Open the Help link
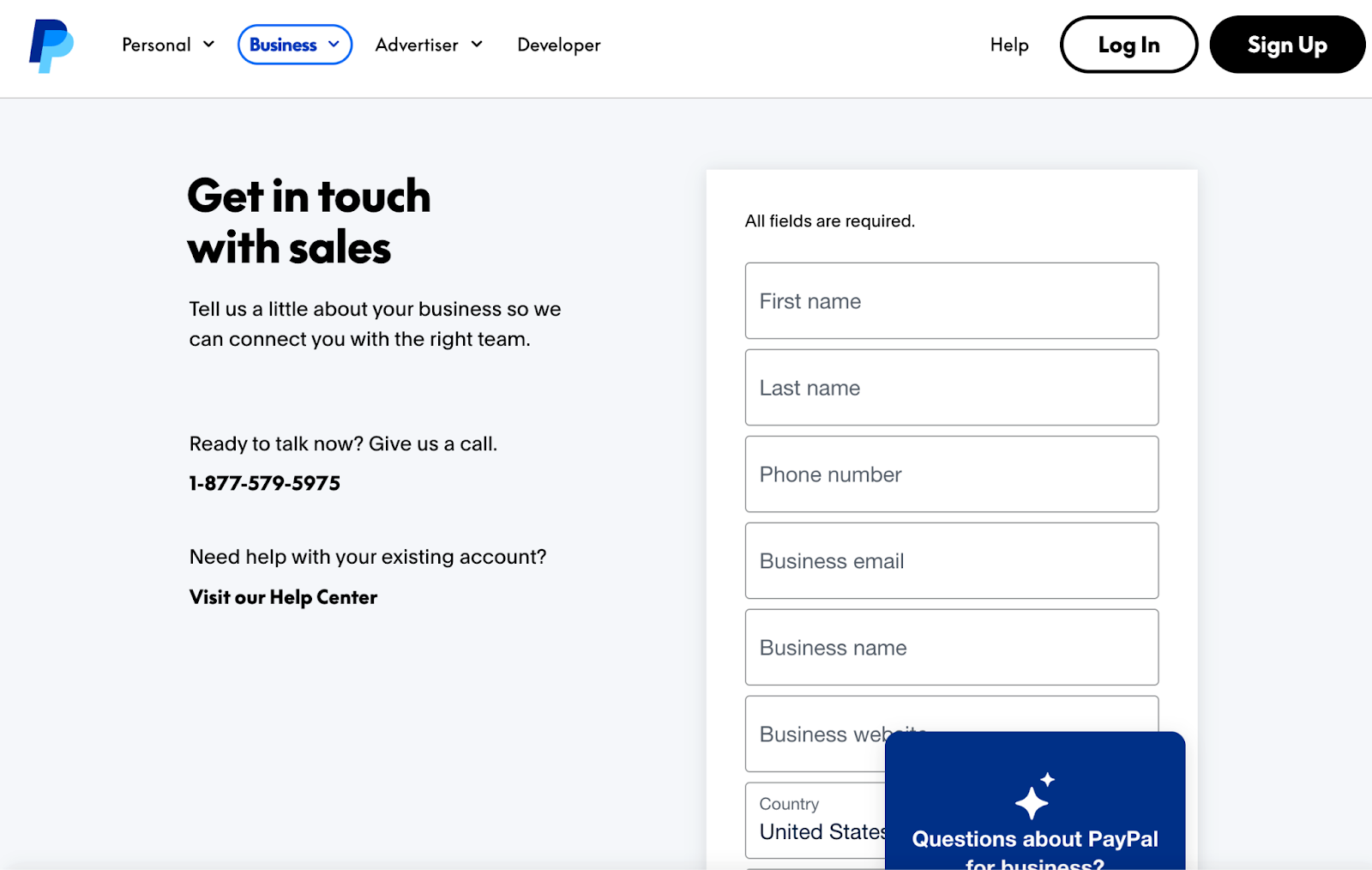 coord(1009,45)
